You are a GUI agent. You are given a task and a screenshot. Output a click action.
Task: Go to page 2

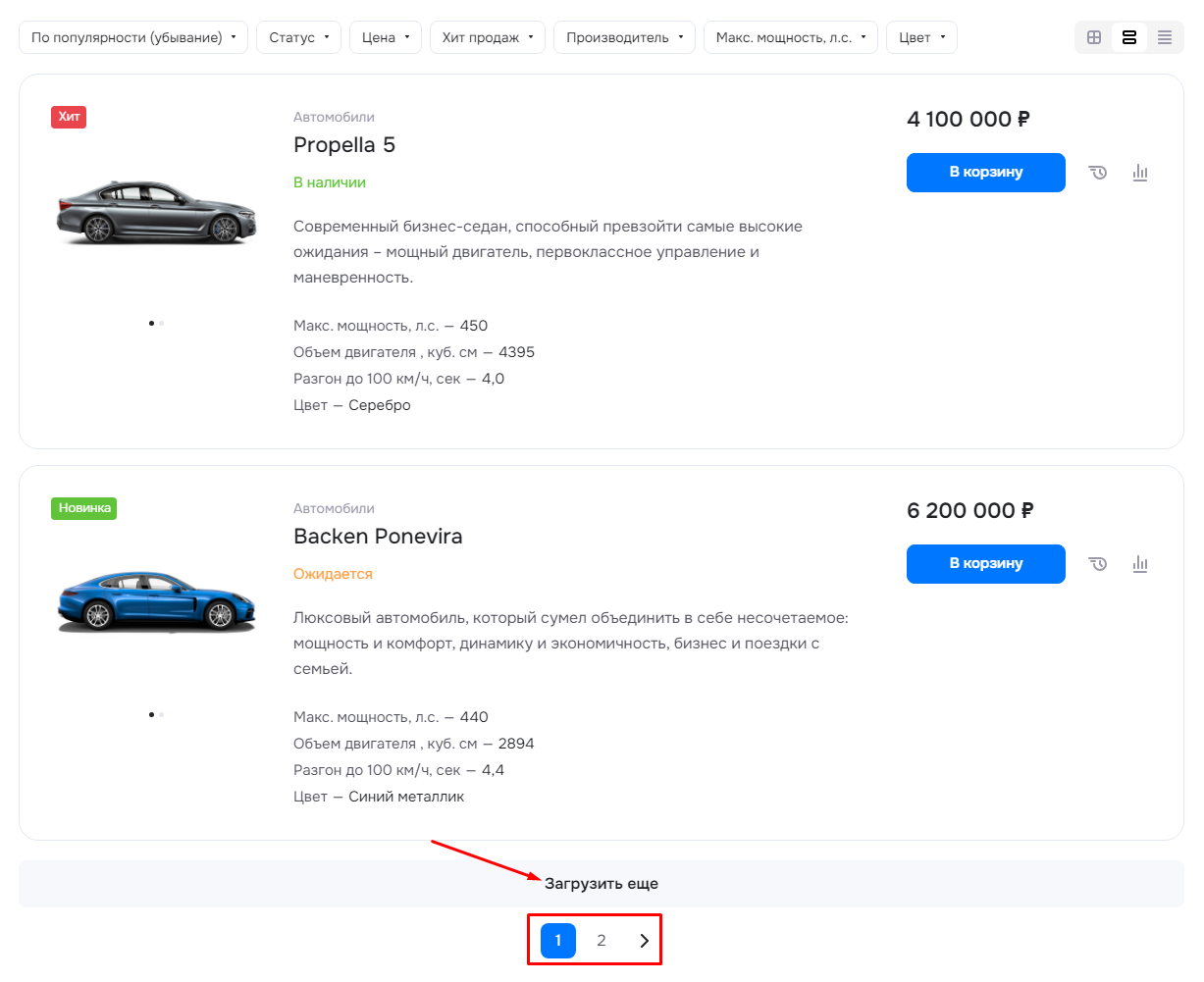[602, 941]
